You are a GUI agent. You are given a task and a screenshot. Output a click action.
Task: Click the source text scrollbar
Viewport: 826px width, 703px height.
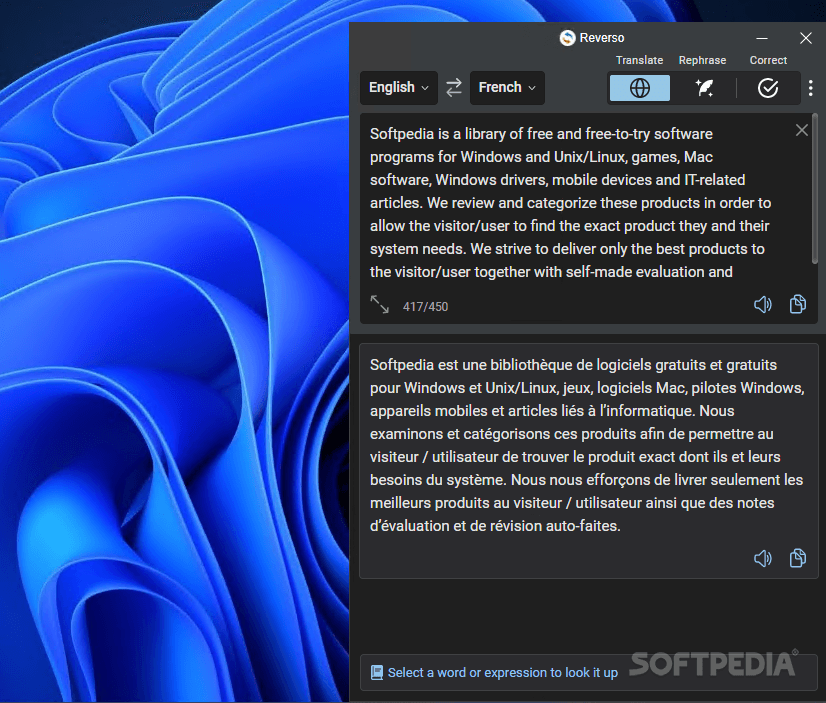(815, 189)
